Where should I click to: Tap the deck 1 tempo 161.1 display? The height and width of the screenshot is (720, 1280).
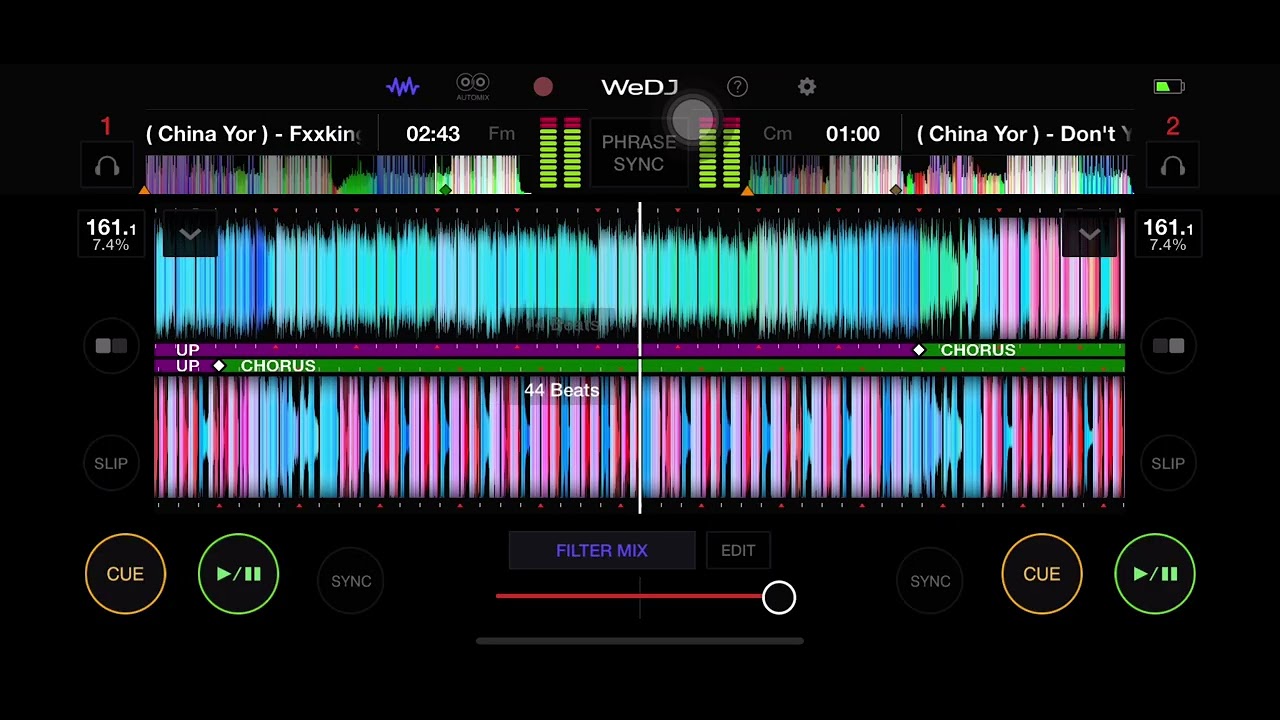[111, 234]
